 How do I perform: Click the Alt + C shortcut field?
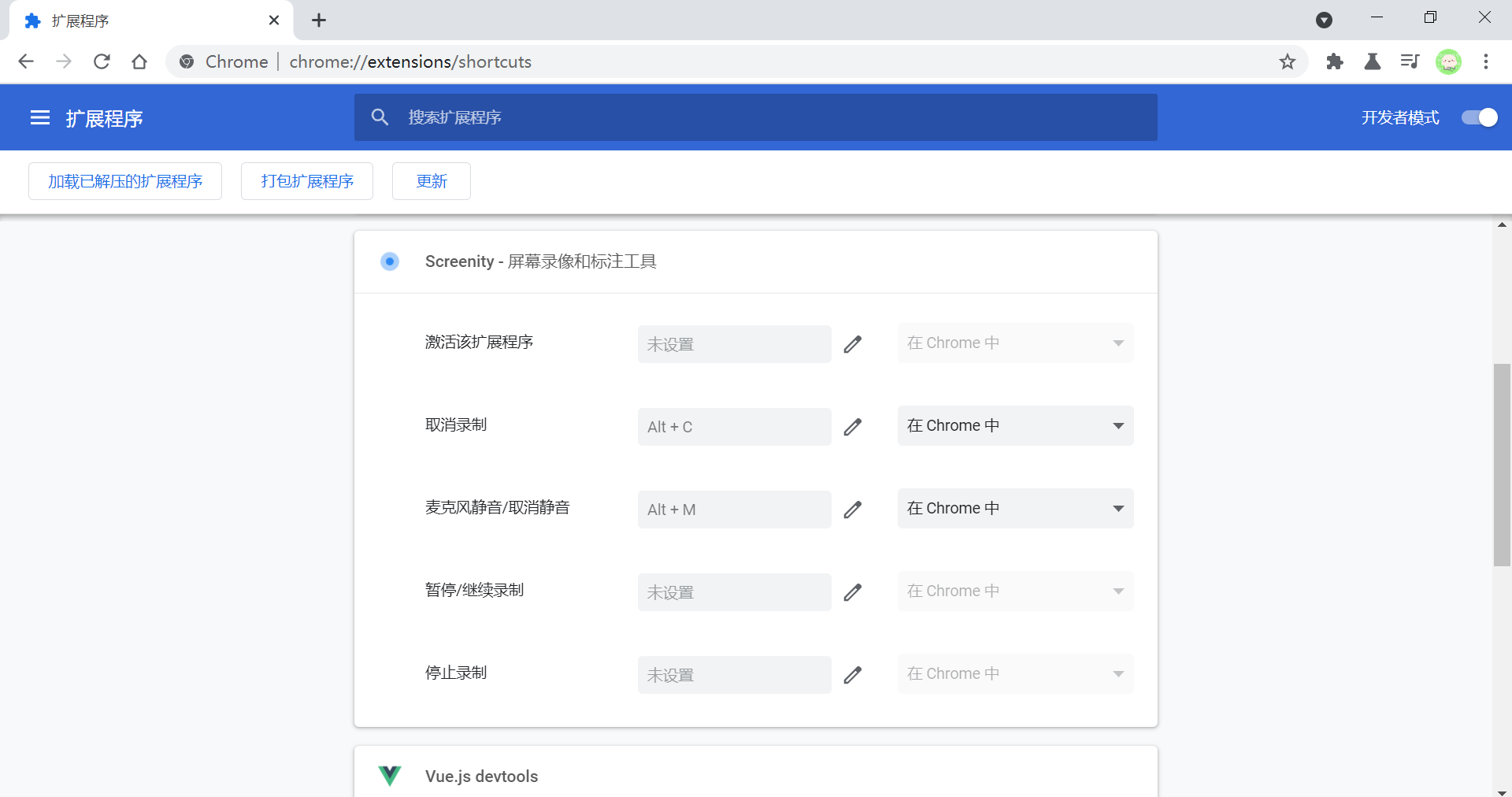click(x=735, y=427)
